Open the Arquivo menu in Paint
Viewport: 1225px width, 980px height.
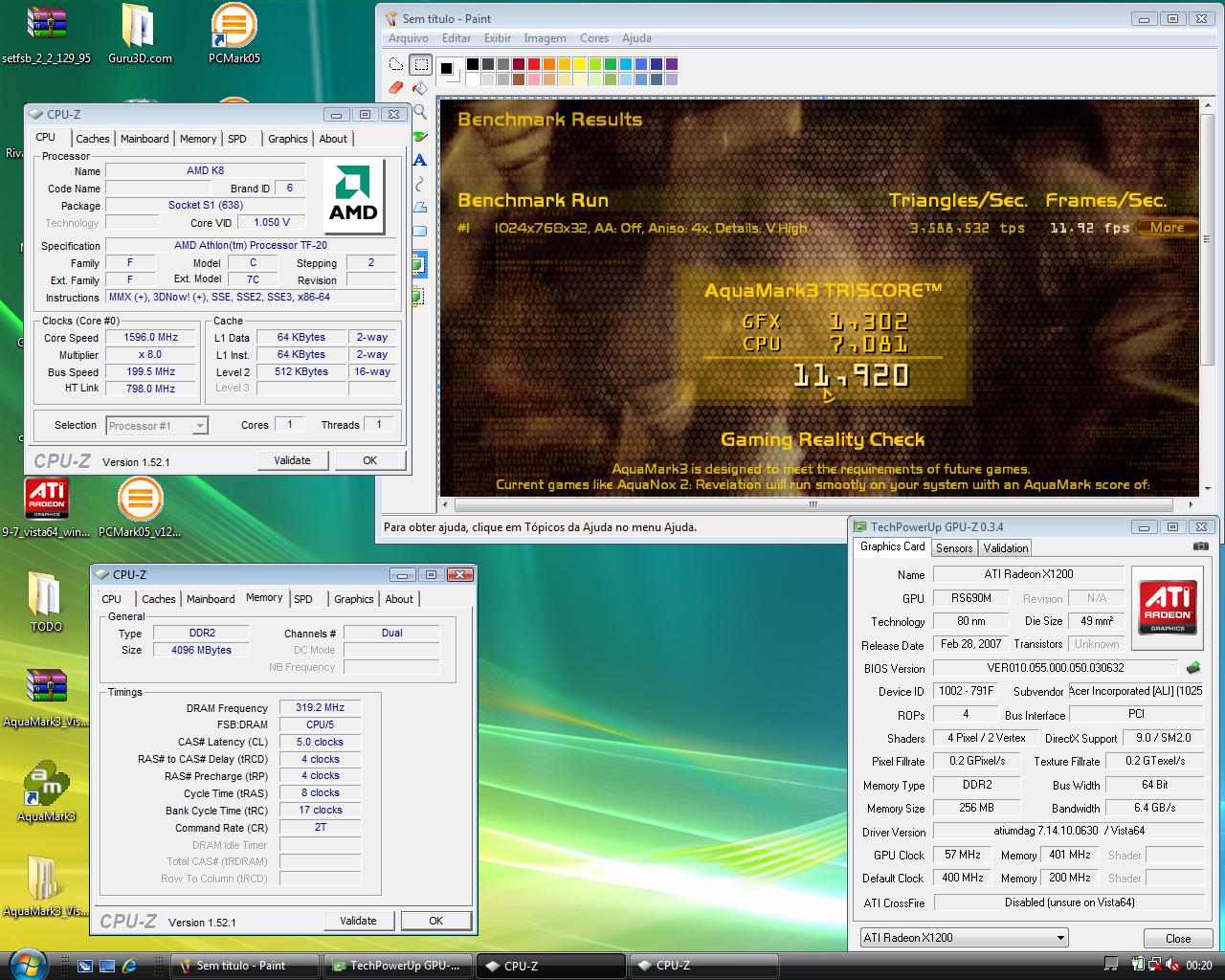click(409, 38)
